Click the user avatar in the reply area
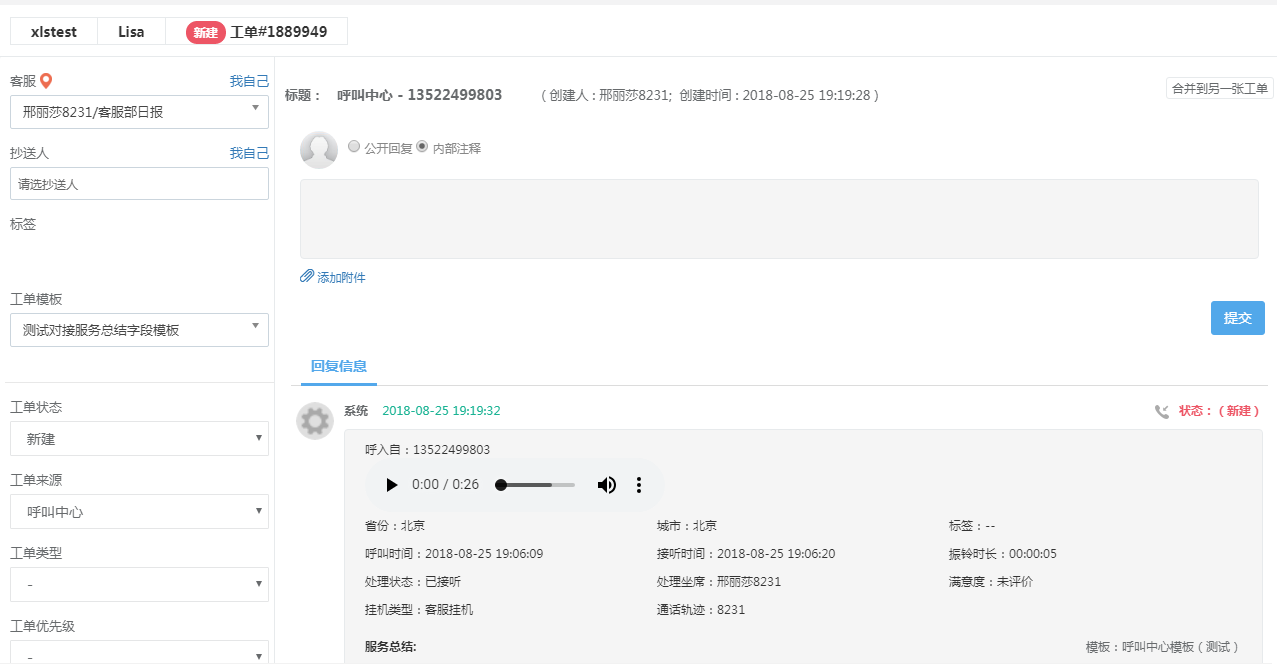1277x664 pixels. [319, 150]
